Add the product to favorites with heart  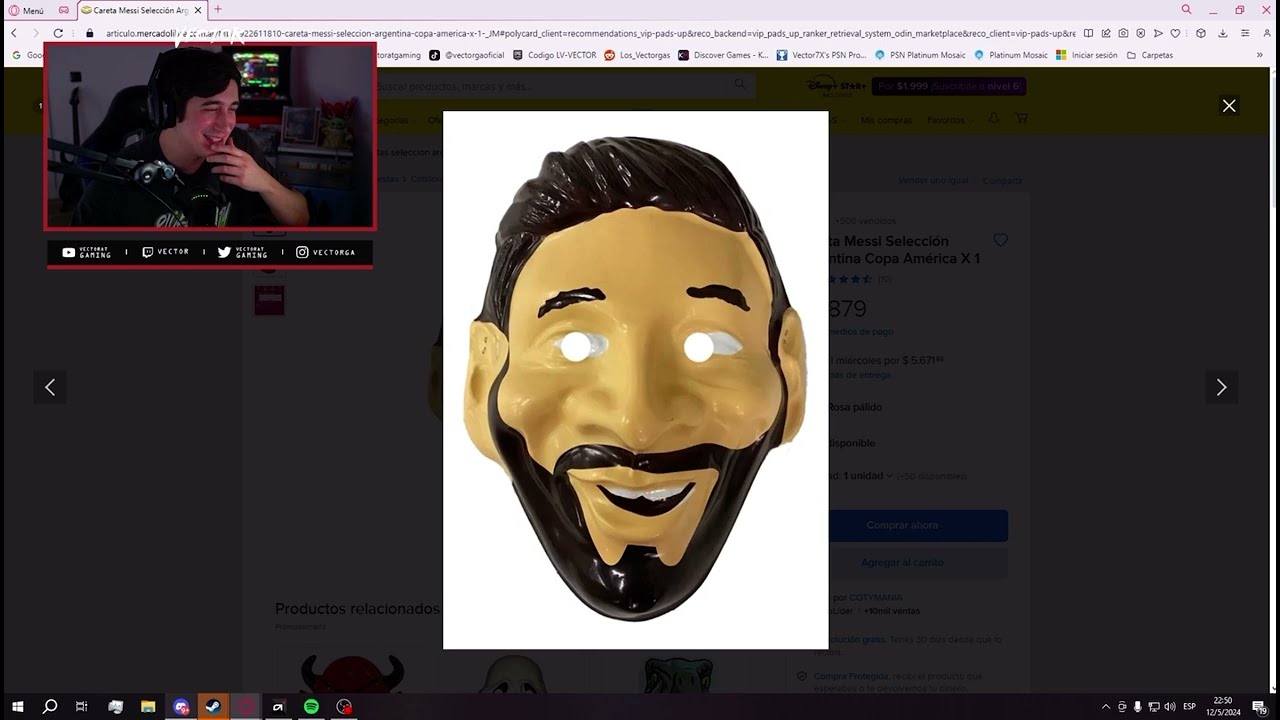pos(1000,240)
